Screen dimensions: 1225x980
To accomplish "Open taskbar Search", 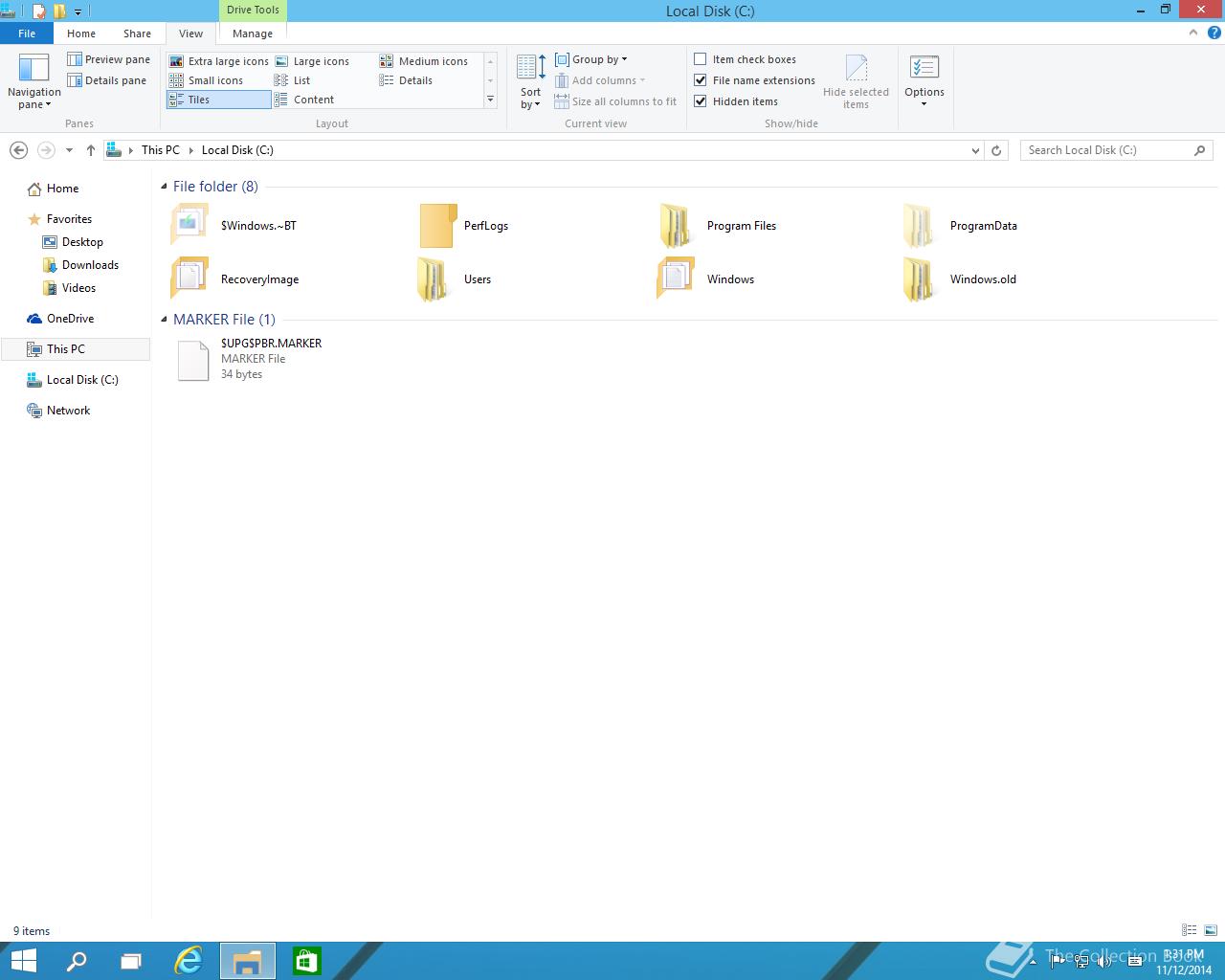I will pyautogui.click(x=77, y=961).
